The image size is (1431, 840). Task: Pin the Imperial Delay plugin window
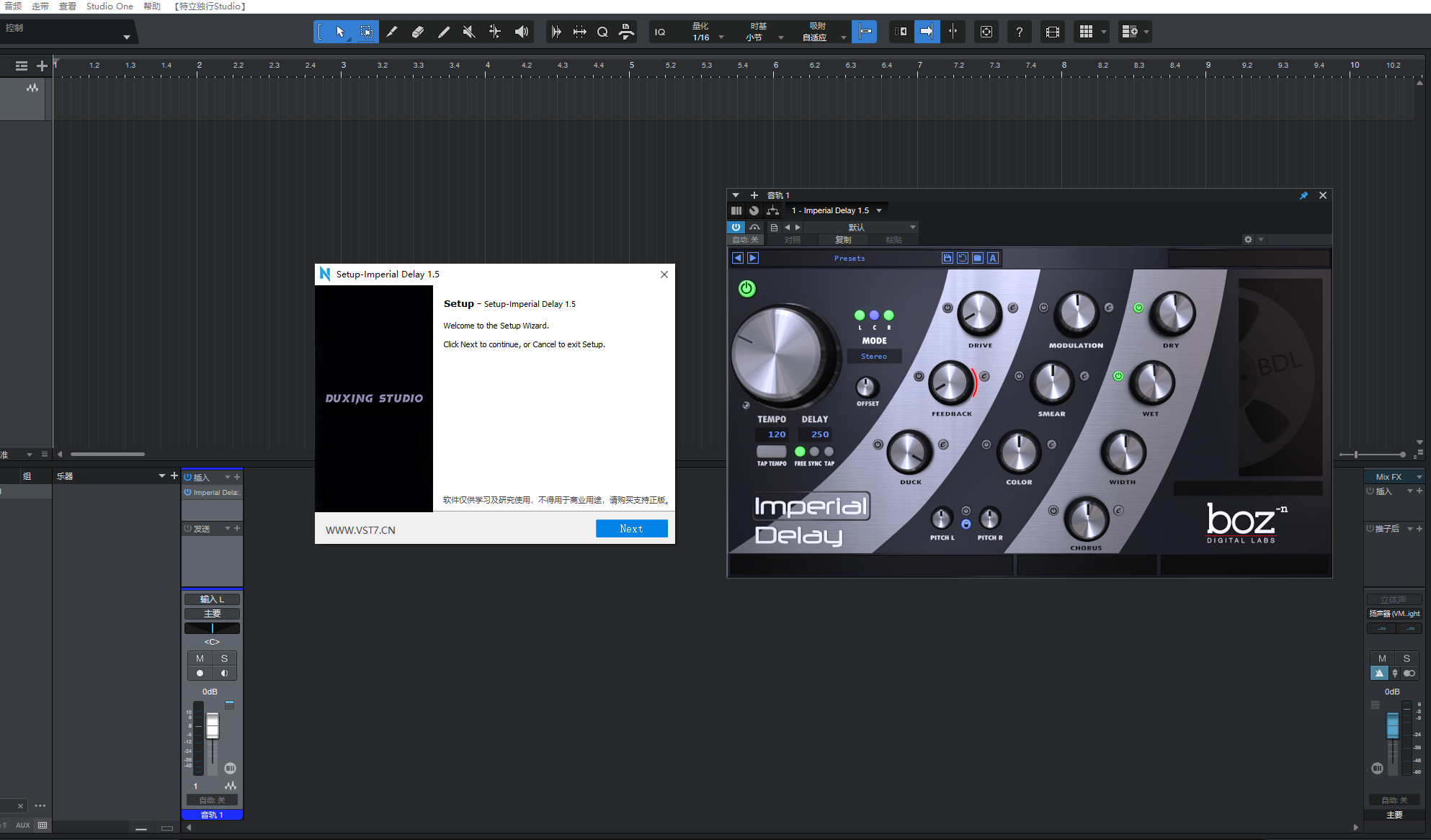pyautogui.click(x=1303, y=195)
